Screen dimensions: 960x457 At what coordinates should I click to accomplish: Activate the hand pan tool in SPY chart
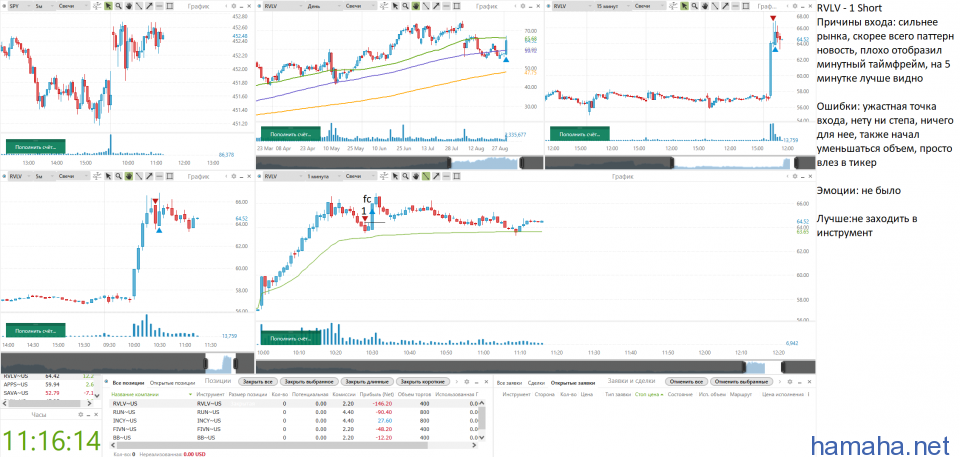click(x=129, y=6)
